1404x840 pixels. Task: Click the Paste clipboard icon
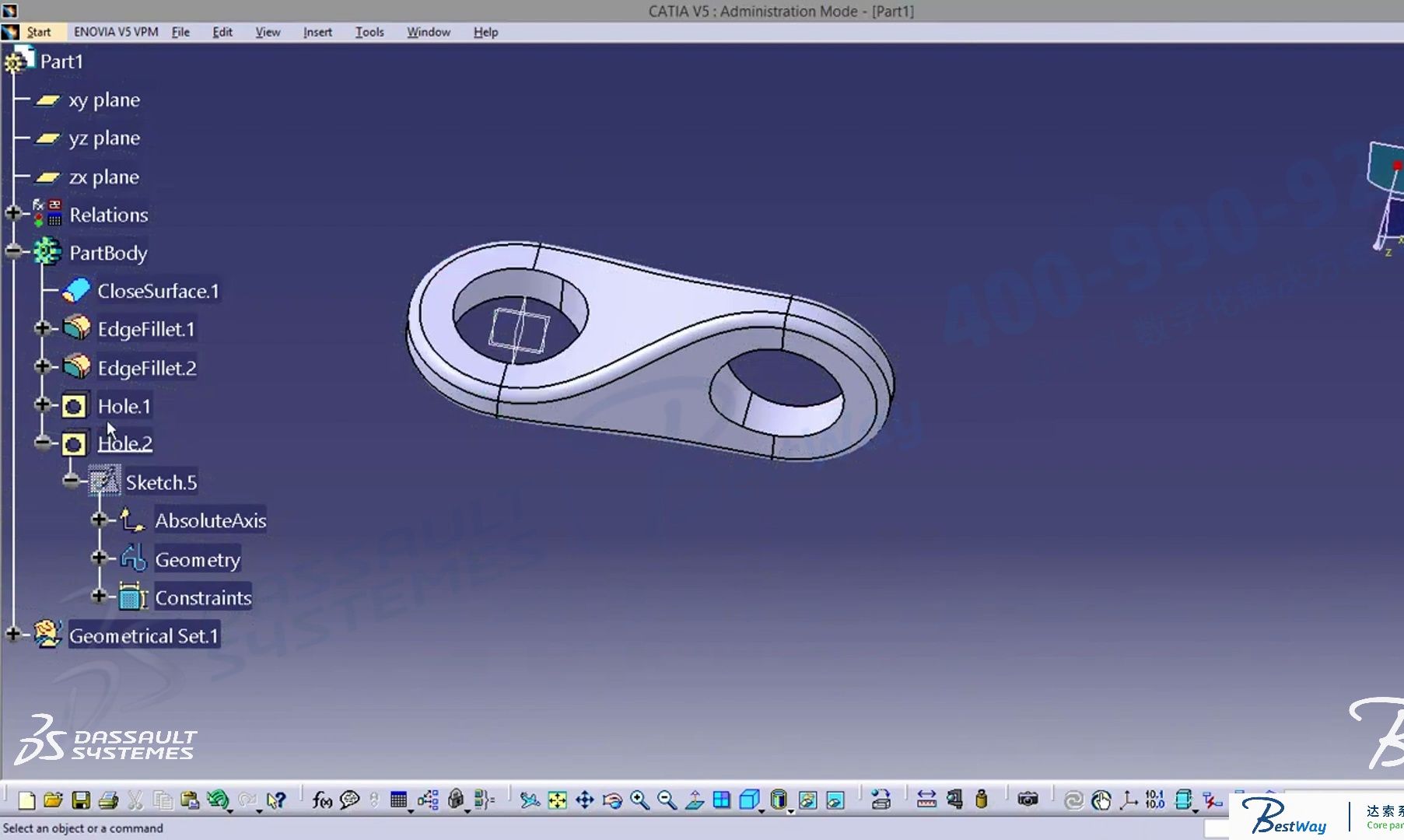[x=190, y=800]
